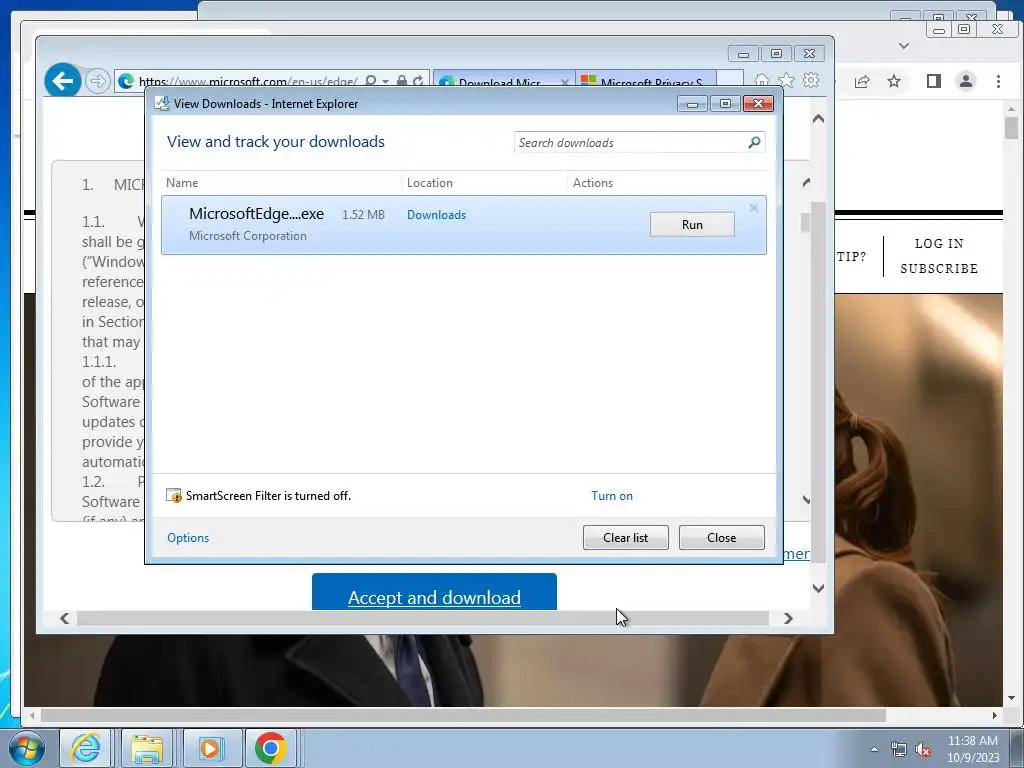1024x768 pixels.
Task: Go back in Internet Explorer
Action: [63, 81]
